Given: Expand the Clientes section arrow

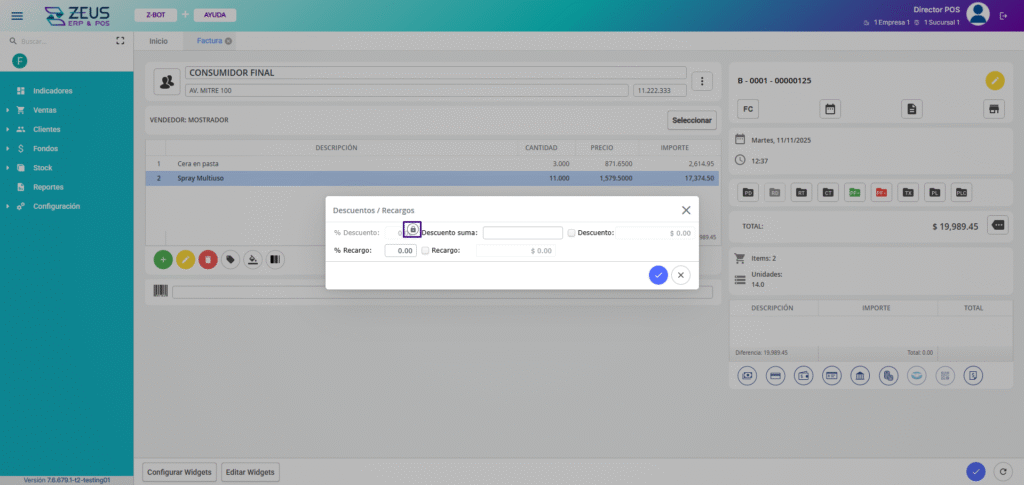Looking at the screenshot, I should (8, 130).
